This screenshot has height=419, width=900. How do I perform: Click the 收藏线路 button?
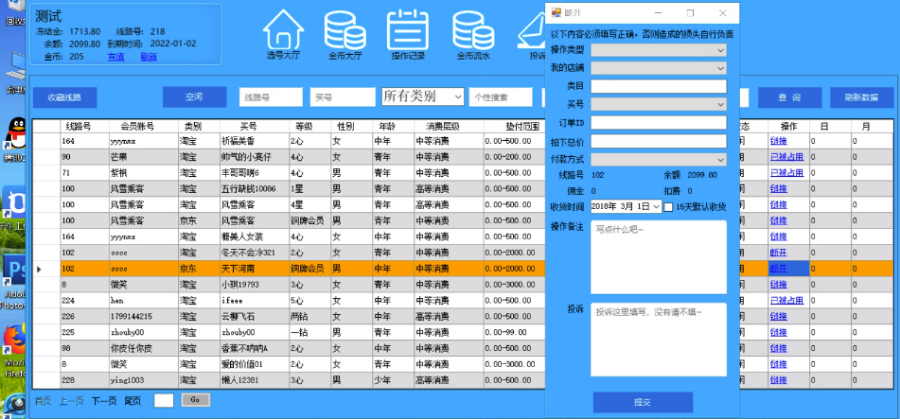click(64, 97)
